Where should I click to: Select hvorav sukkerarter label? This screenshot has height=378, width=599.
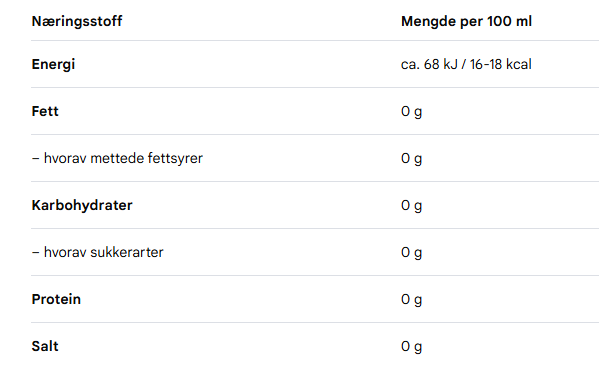(97, 252)
